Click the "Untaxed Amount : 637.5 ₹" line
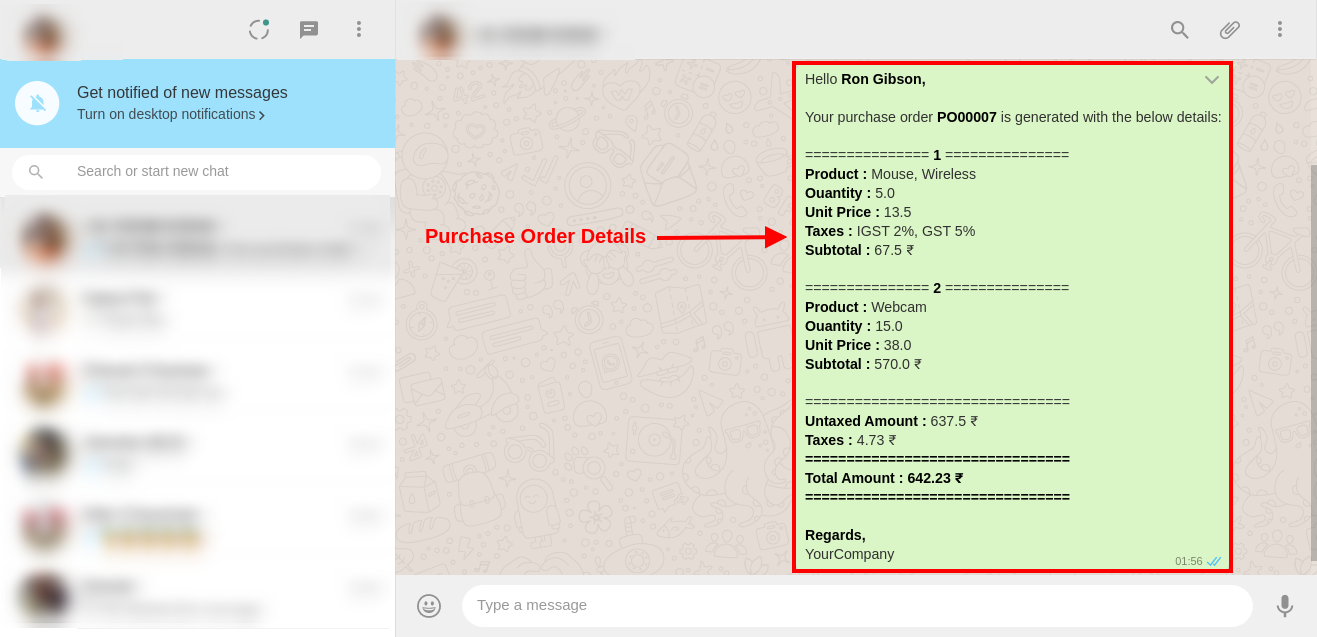The width and height of the screenshot is (1317, 637). click(891, 421)
